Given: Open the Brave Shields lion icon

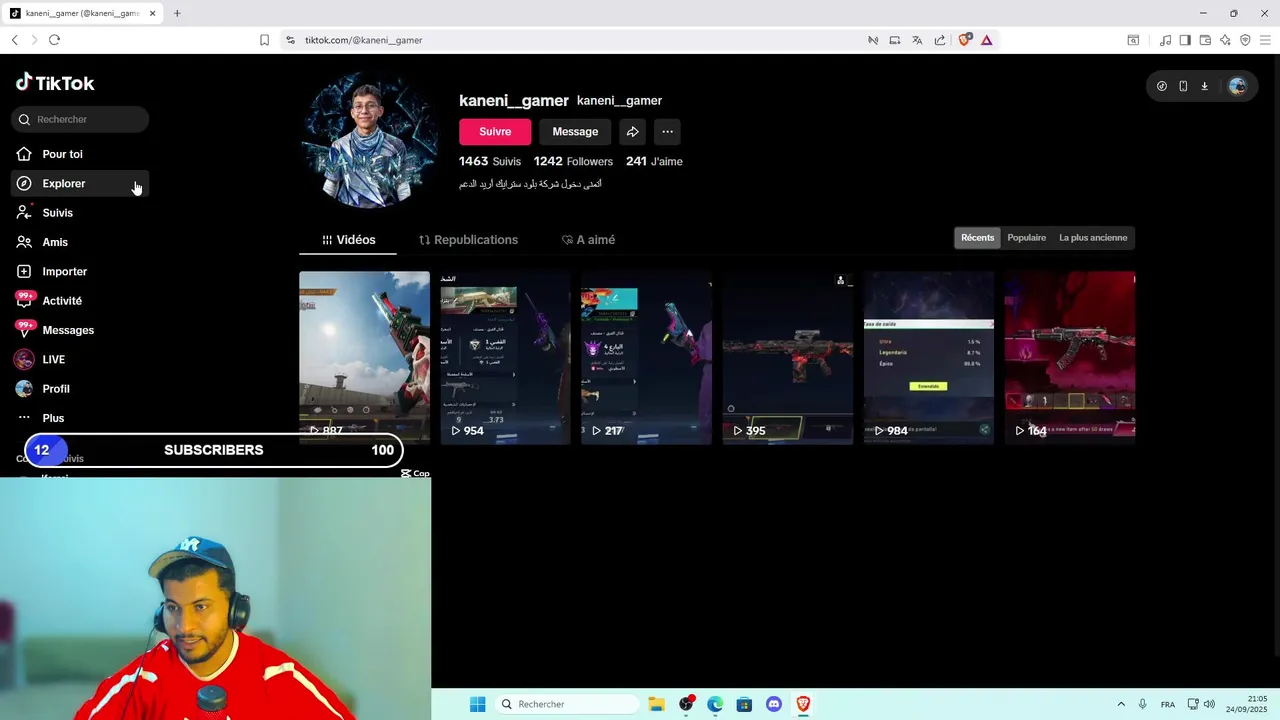Looking at the screenshot, I should [x=965, y=40].
